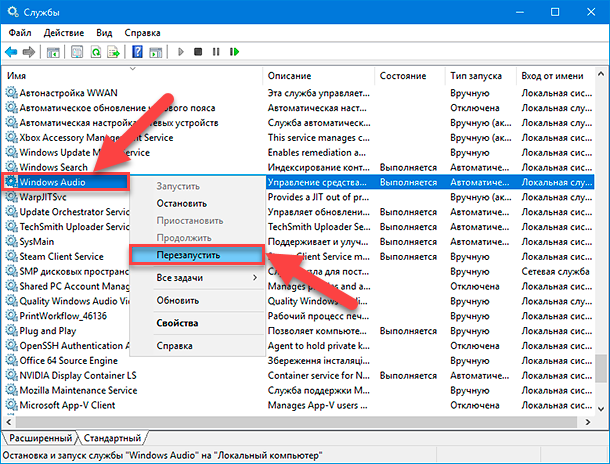
Task: Switch to the "Расширенный" tab
Action: pos(41,438)
